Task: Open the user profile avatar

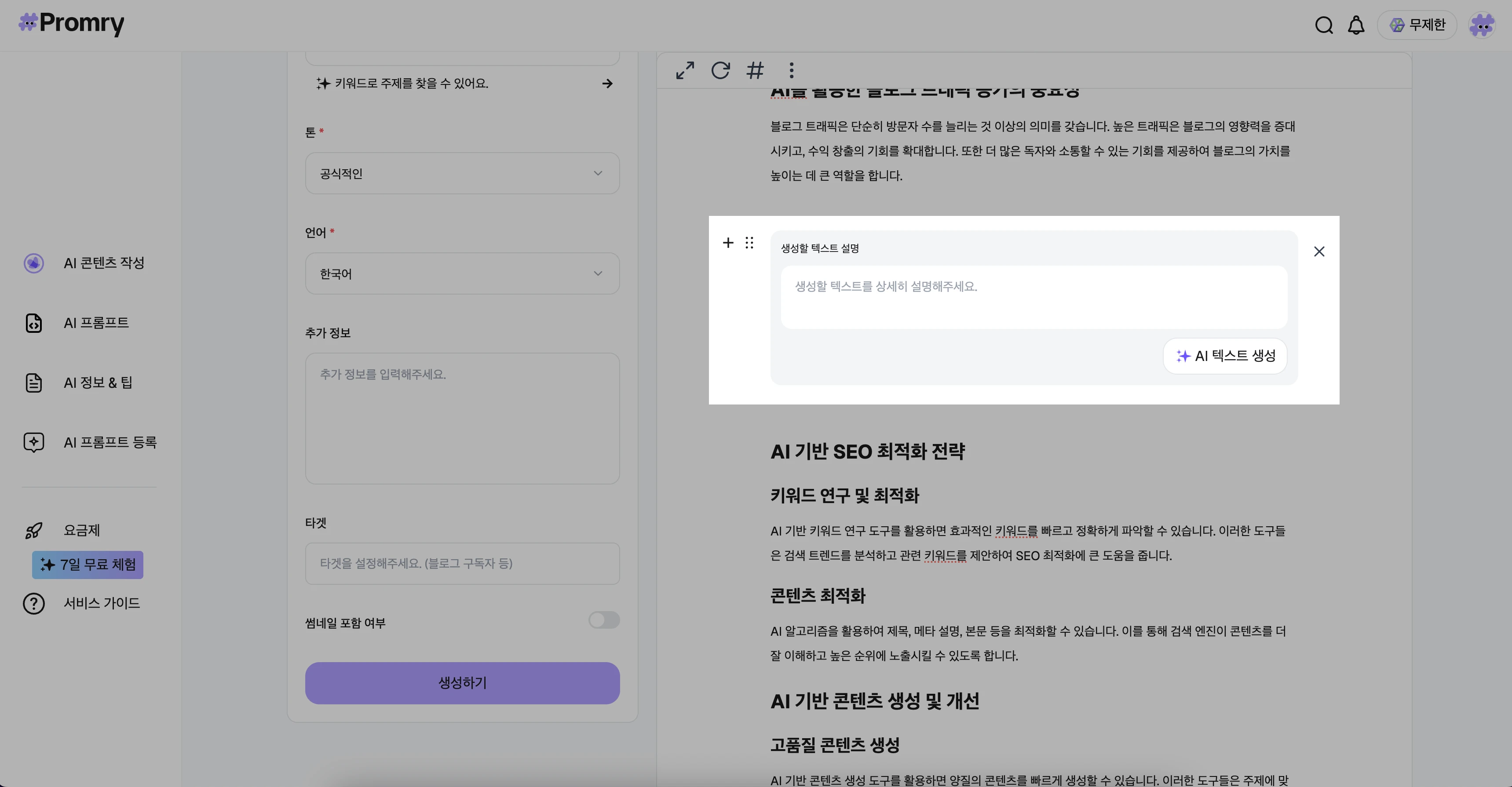Action: click(1482, 25)
